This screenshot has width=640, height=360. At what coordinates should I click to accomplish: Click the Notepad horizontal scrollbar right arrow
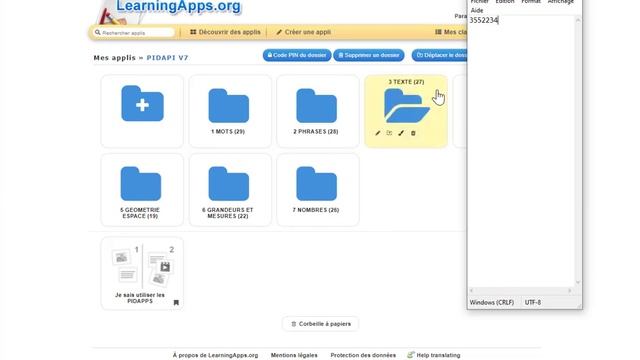click(x=570, y=291)
